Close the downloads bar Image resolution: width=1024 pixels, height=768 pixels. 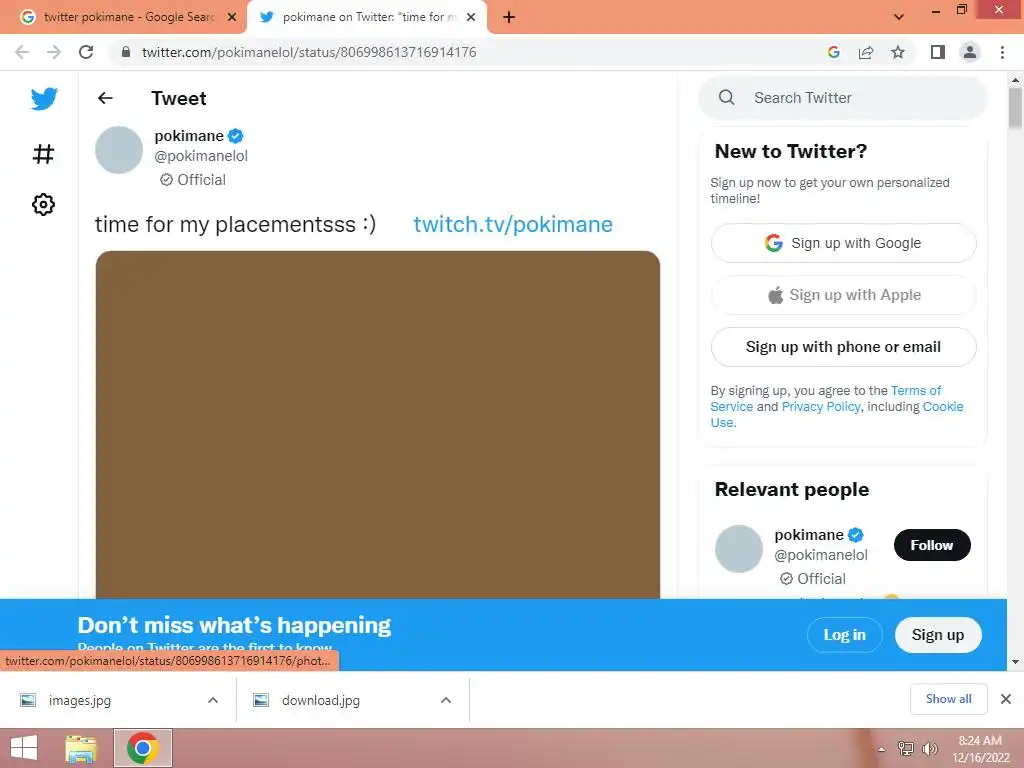(x=1006, y=699)
